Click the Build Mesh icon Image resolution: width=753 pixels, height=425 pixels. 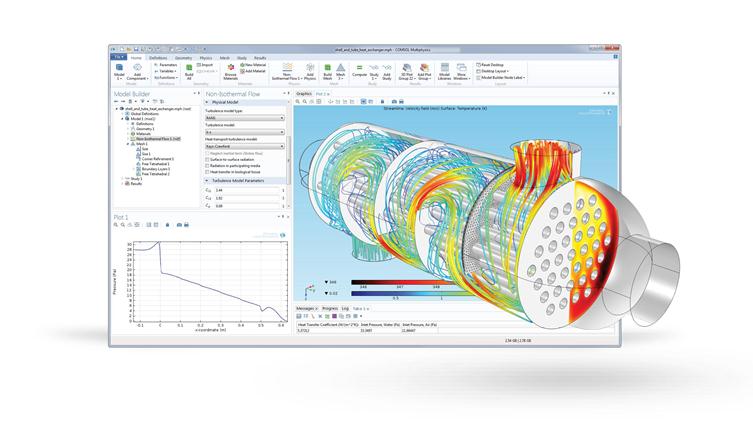click(x=326, y=71)
